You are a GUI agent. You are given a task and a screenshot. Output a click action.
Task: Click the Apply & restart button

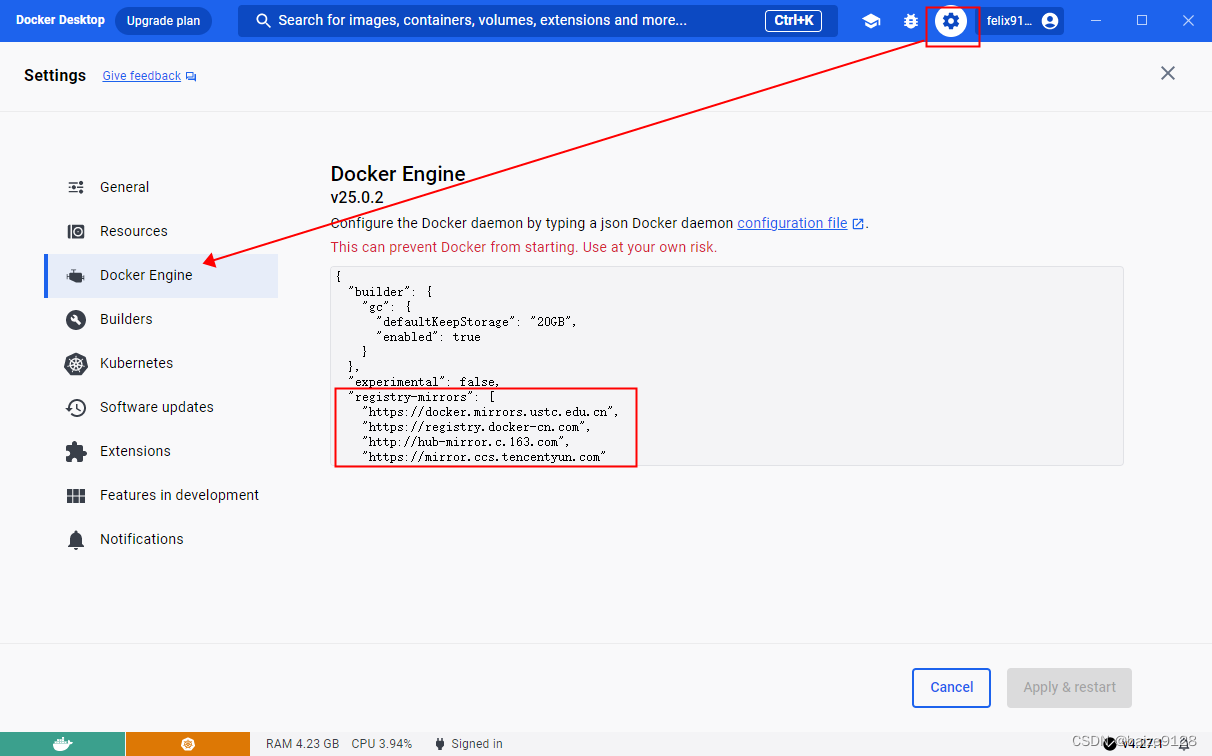pyautogui.click(x=1069, y=688)
